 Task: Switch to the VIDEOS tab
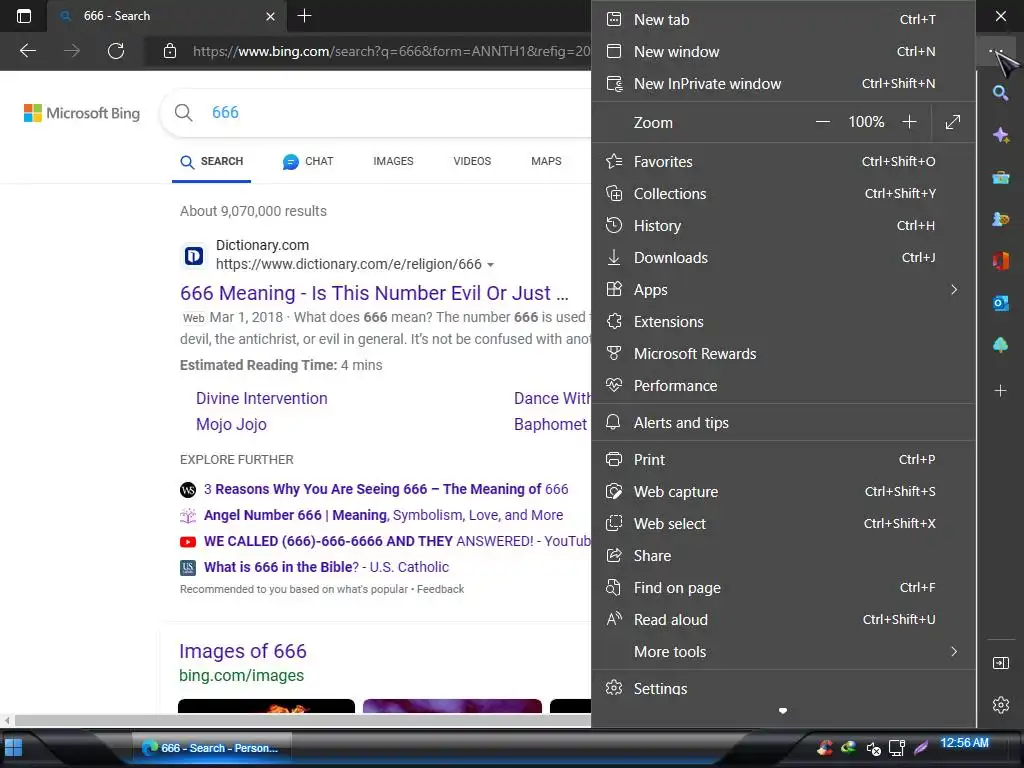pyautogui.click(x=472, y=161)
